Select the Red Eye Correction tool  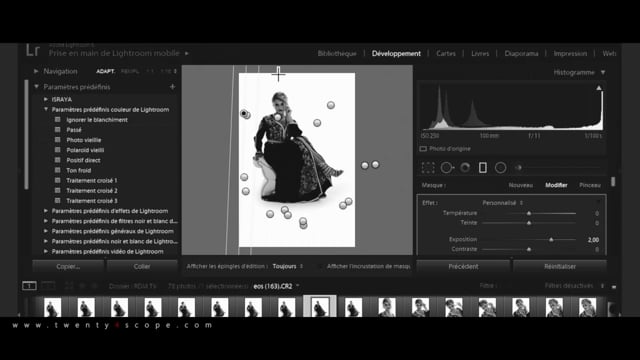tap(465, 168)
